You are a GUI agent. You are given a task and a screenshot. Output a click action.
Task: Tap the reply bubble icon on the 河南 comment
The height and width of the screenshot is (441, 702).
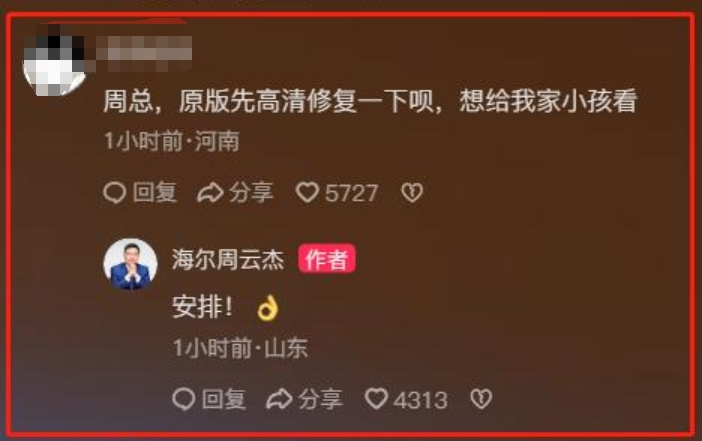[x=115, y=193]
